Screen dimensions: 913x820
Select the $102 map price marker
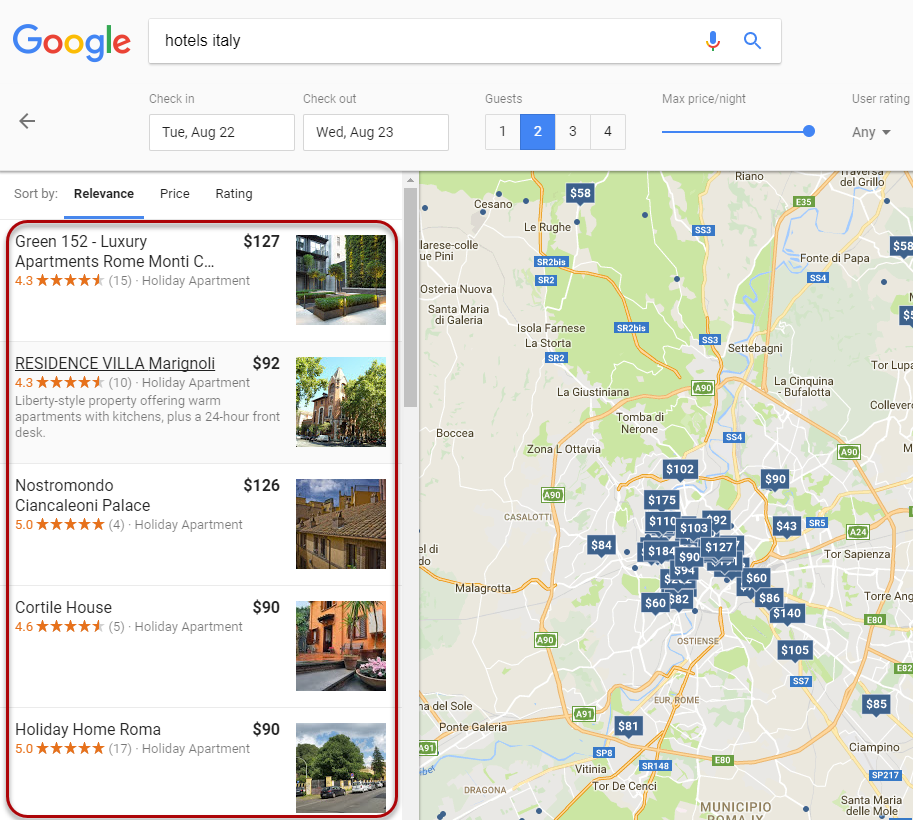coord(680,469)
